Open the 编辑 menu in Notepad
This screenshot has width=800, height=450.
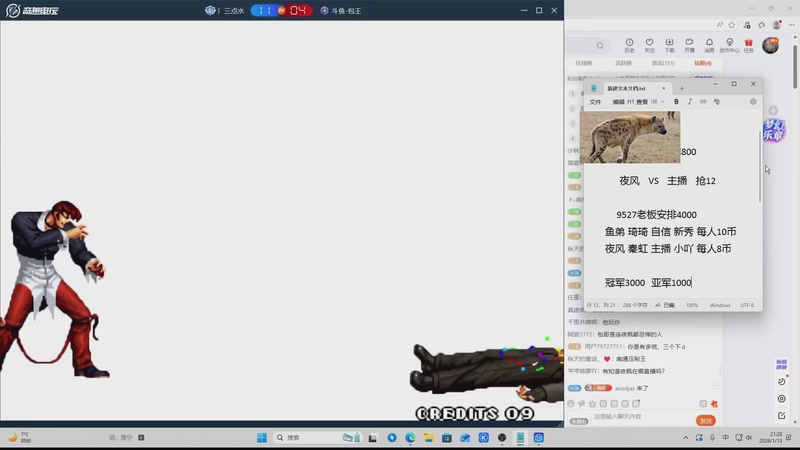coord(618,102)
